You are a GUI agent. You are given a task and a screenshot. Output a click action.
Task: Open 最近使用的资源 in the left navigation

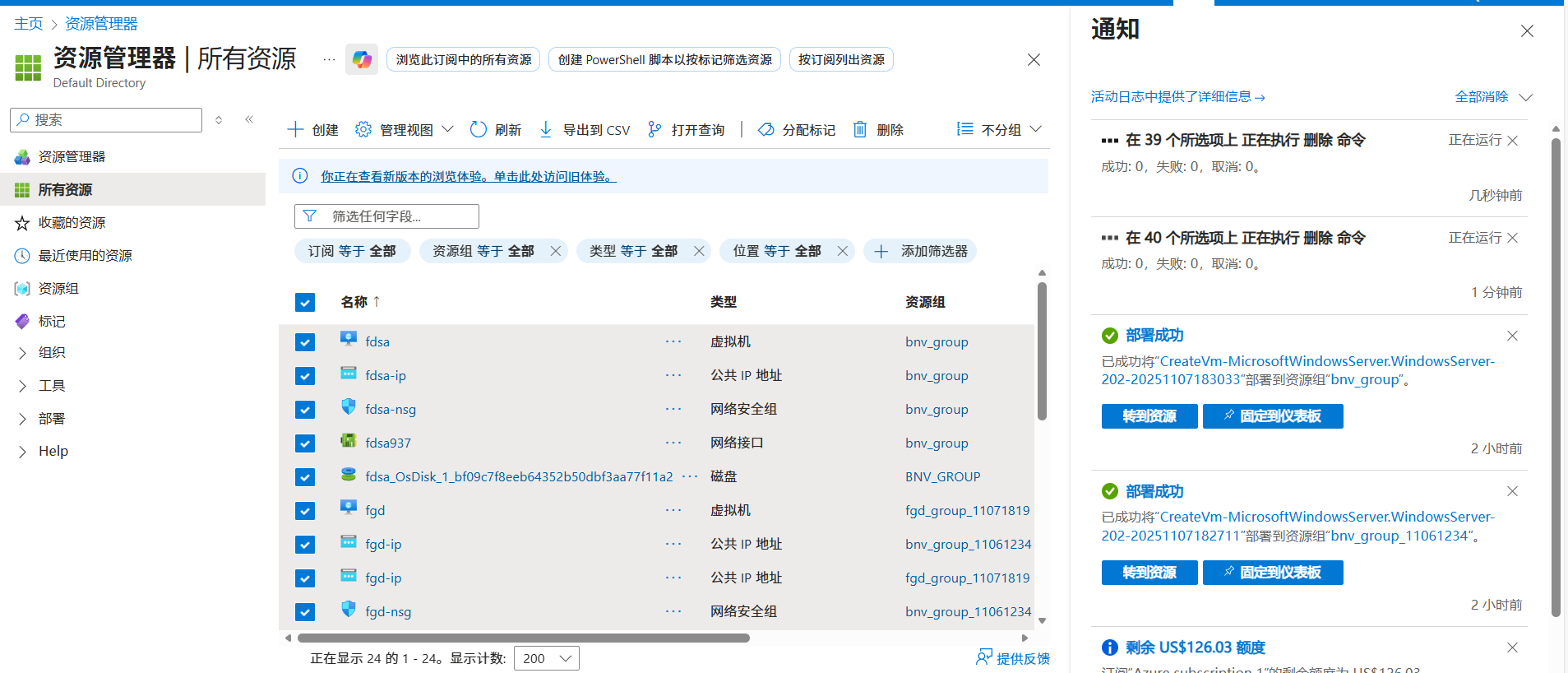tap(85, 256)
